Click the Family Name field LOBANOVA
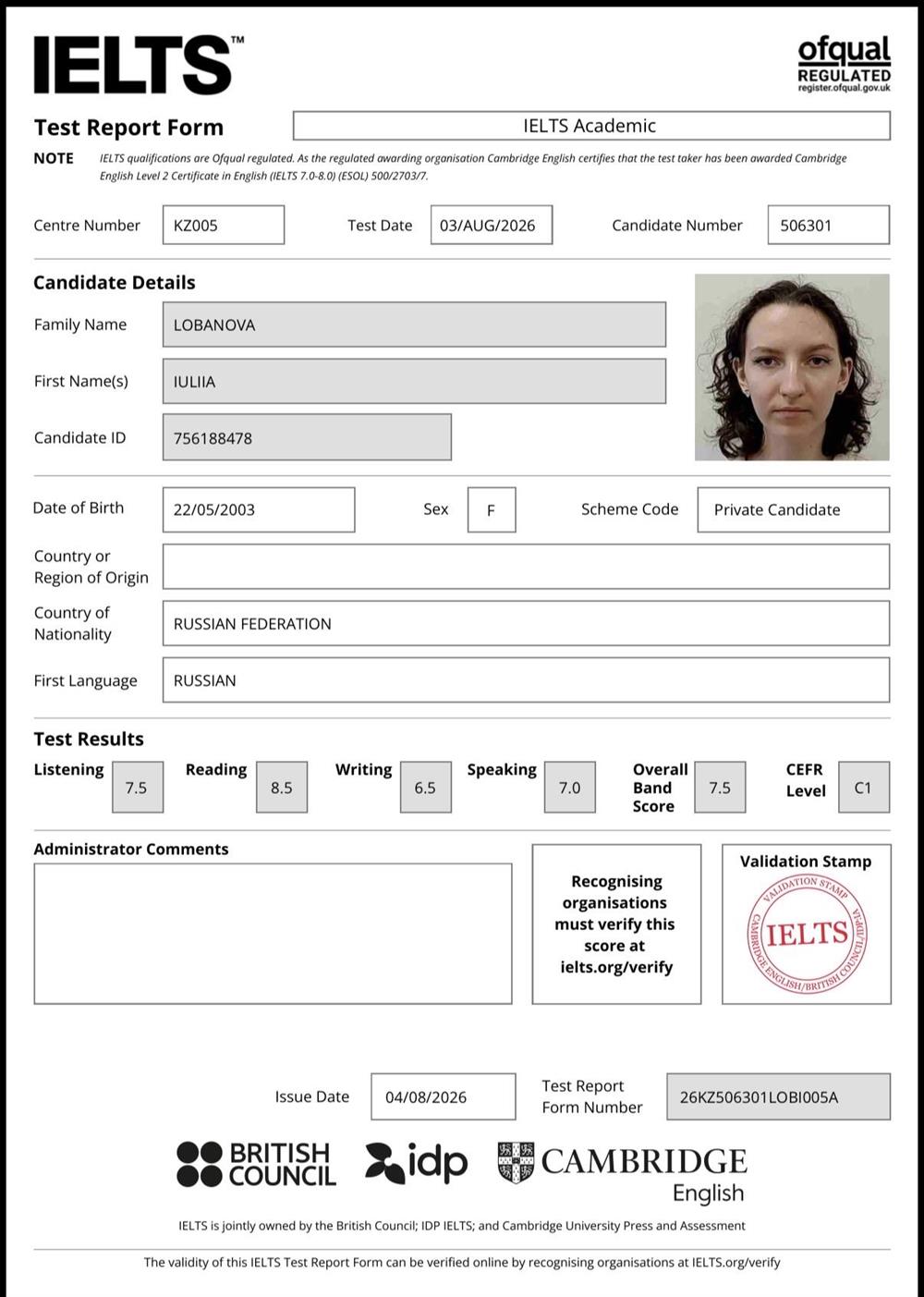This screenshot has height=1297, width=924. (x=414, y=324)
